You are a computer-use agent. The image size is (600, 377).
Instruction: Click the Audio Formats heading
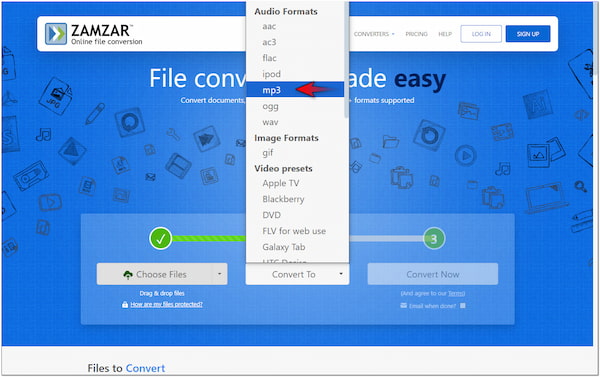pos(286,11)
